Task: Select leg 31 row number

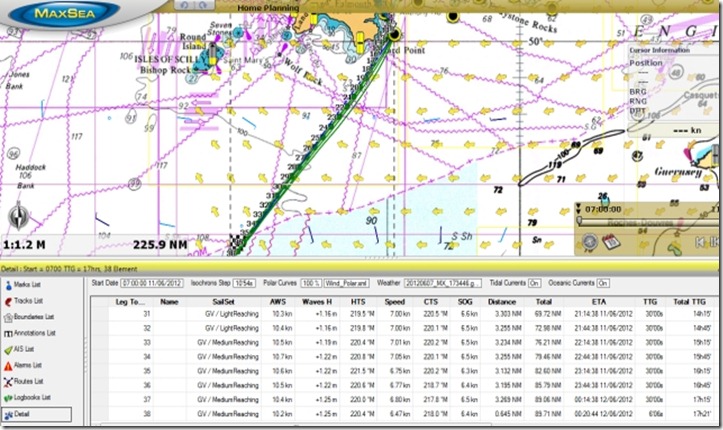Action: click(147, 314)
